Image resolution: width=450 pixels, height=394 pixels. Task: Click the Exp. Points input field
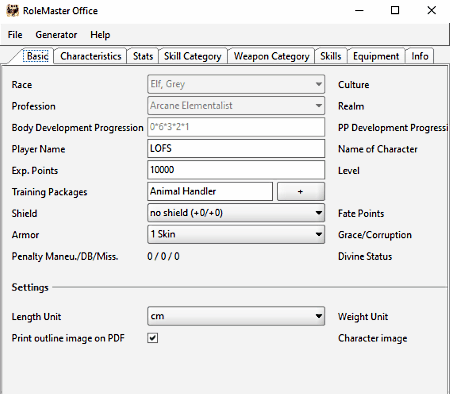pos(236,170)
